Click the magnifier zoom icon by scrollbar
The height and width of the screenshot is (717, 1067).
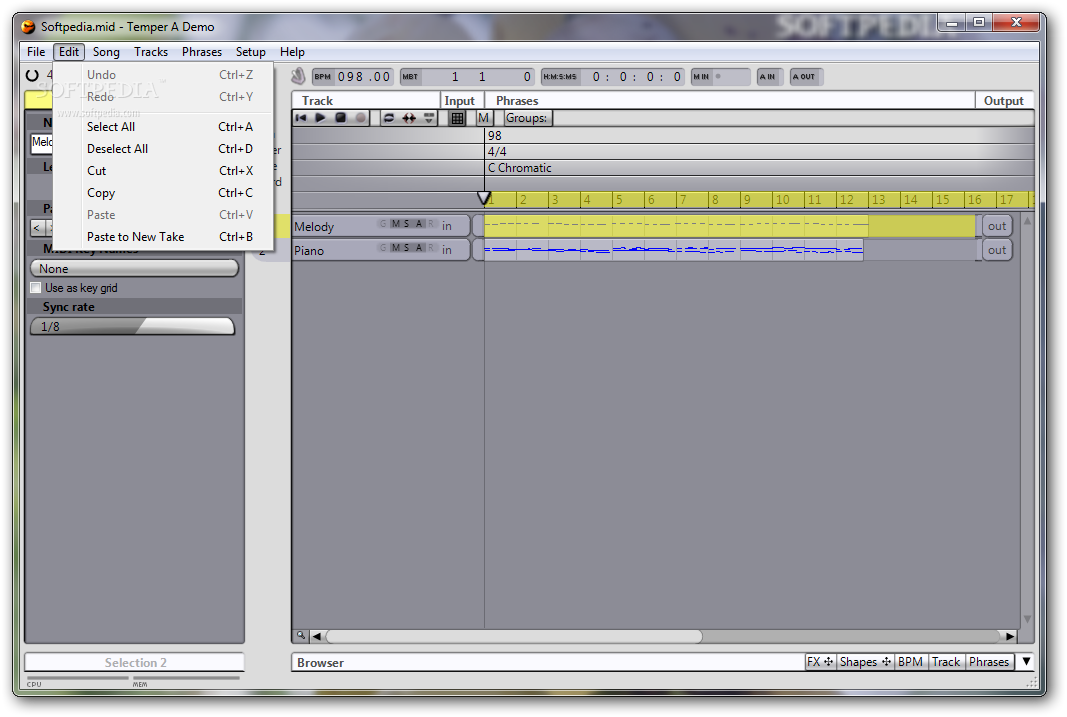click(x=300, y=635)
